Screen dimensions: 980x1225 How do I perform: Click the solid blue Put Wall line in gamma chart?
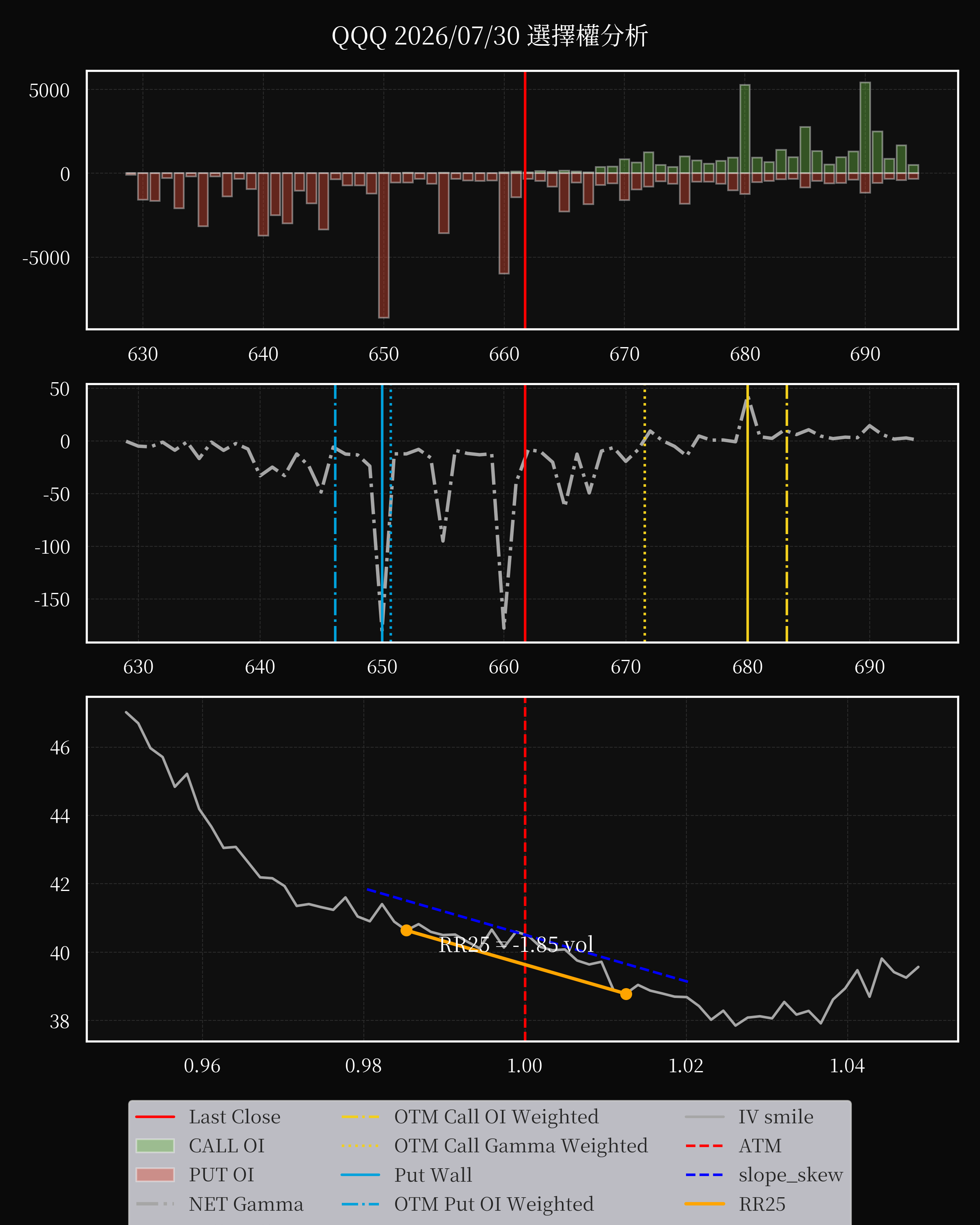382,514
